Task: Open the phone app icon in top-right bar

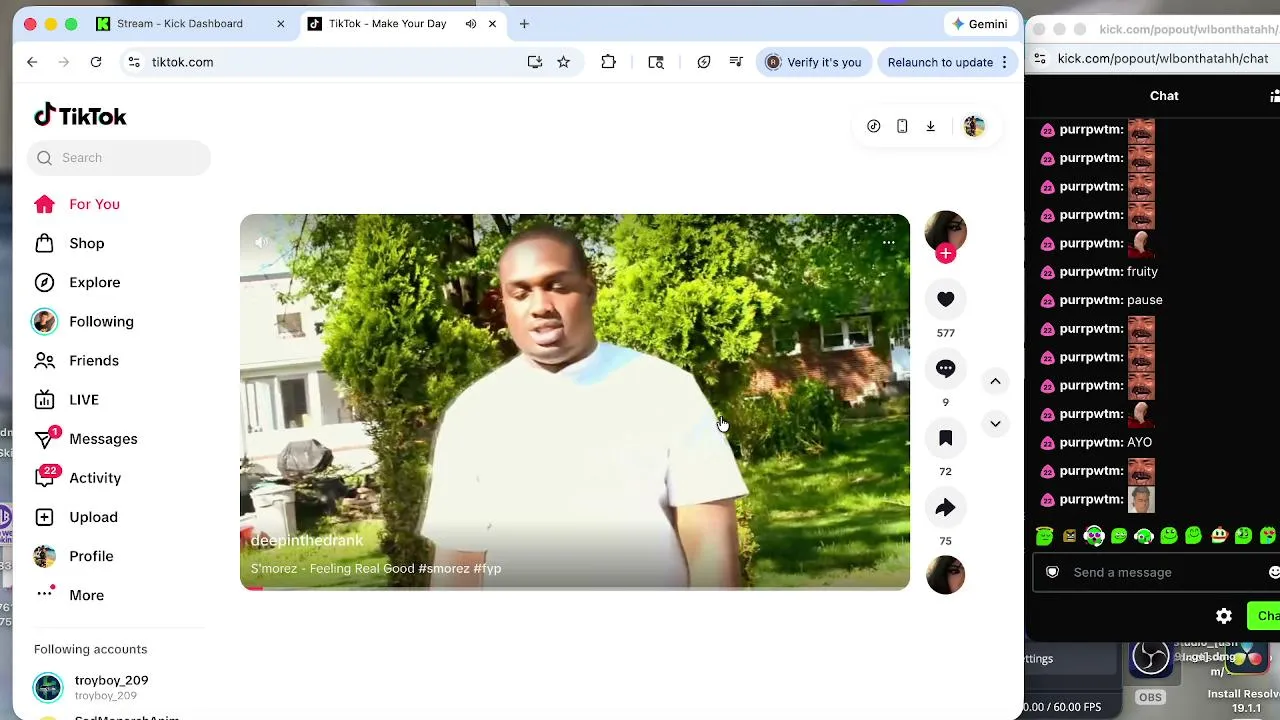Action: pyautogui.click(x=902, y=126)
